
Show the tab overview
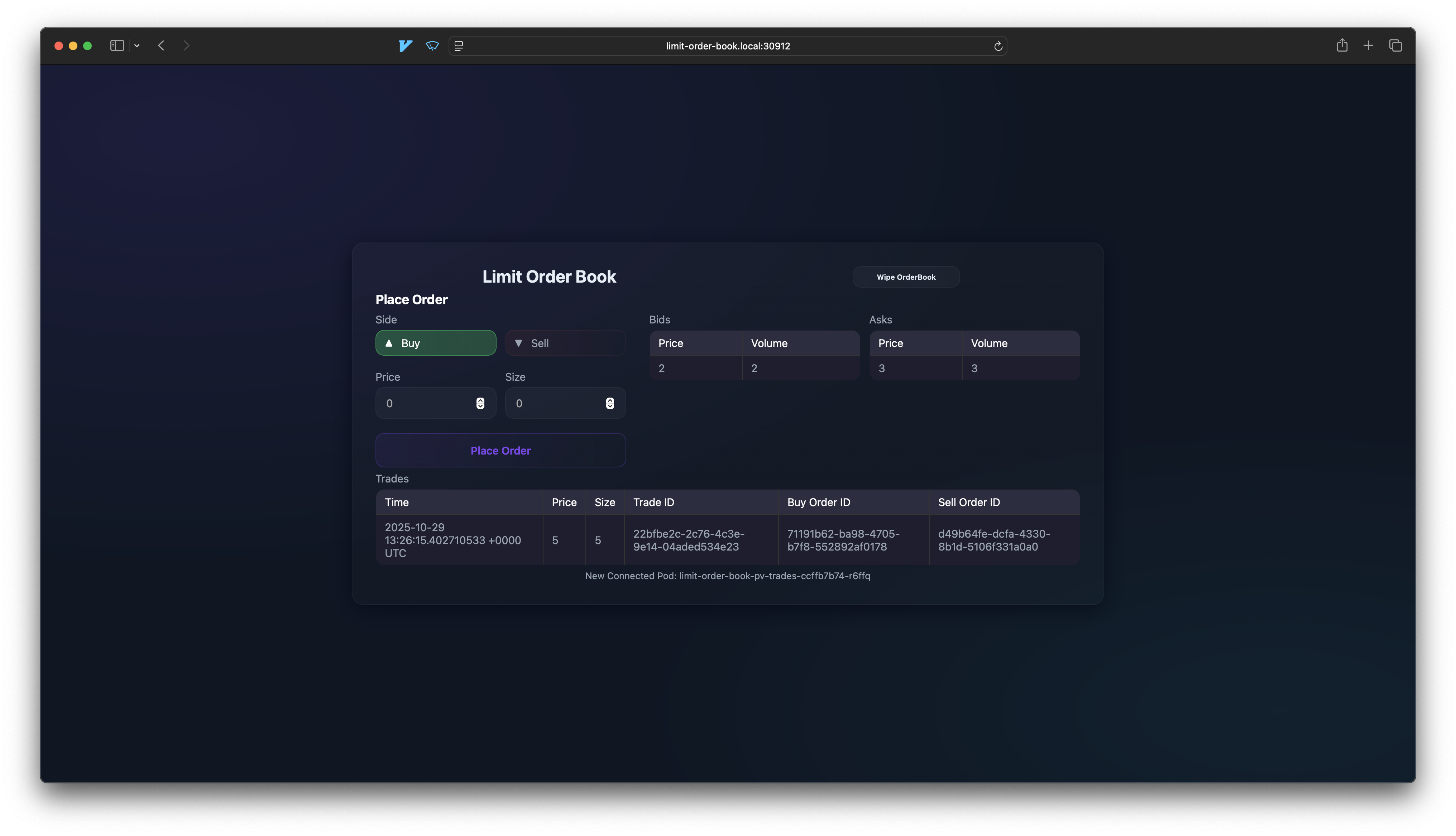[1396, 45]
